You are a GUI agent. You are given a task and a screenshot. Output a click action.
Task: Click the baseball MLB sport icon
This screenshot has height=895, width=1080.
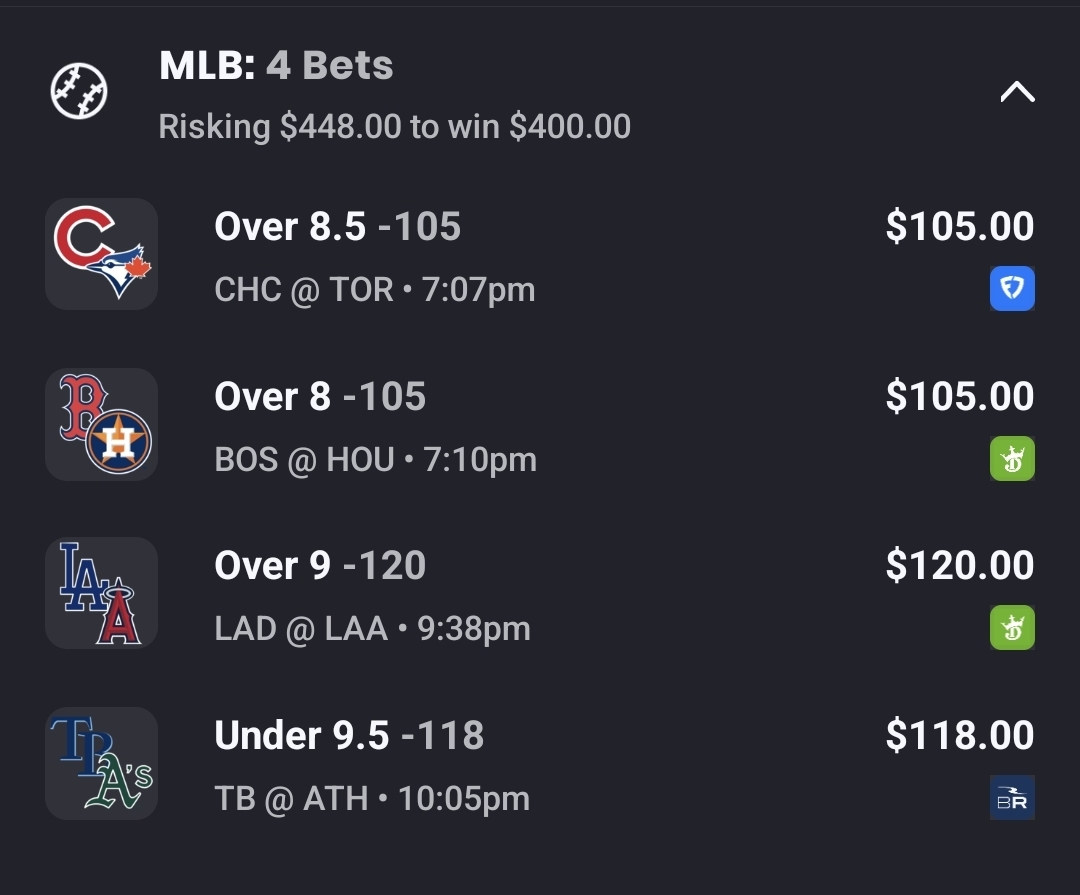coord(79,92)
